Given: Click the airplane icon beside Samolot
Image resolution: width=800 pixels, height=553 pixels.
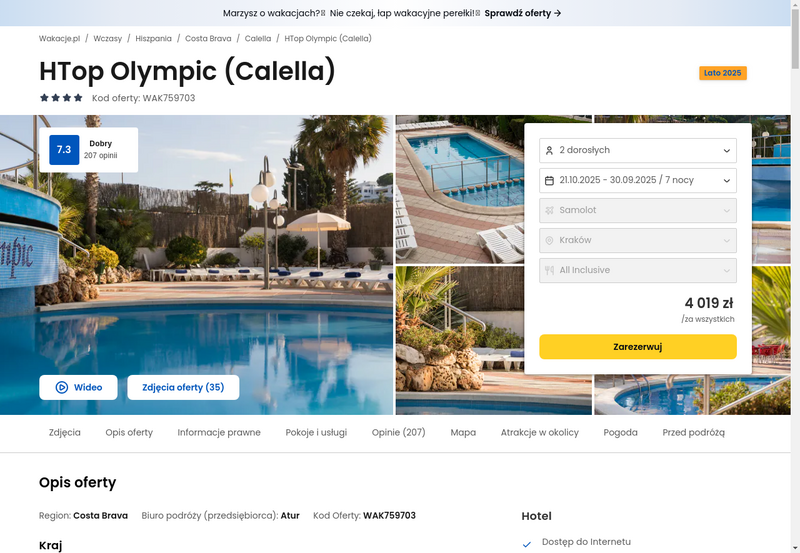Looking at the screenshot, I should pyautogui.click(x=549, y=210).
